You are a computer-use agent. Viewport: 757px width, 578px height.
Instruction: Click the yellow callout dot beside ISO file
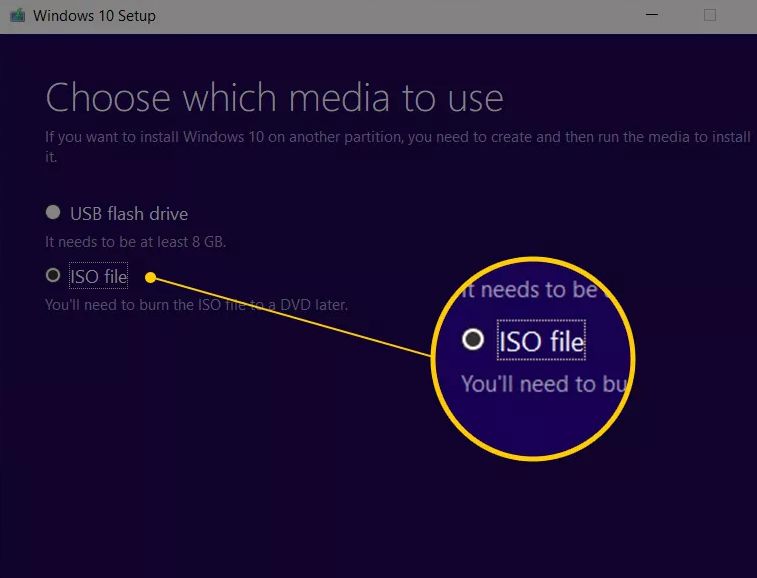(151, 277)
